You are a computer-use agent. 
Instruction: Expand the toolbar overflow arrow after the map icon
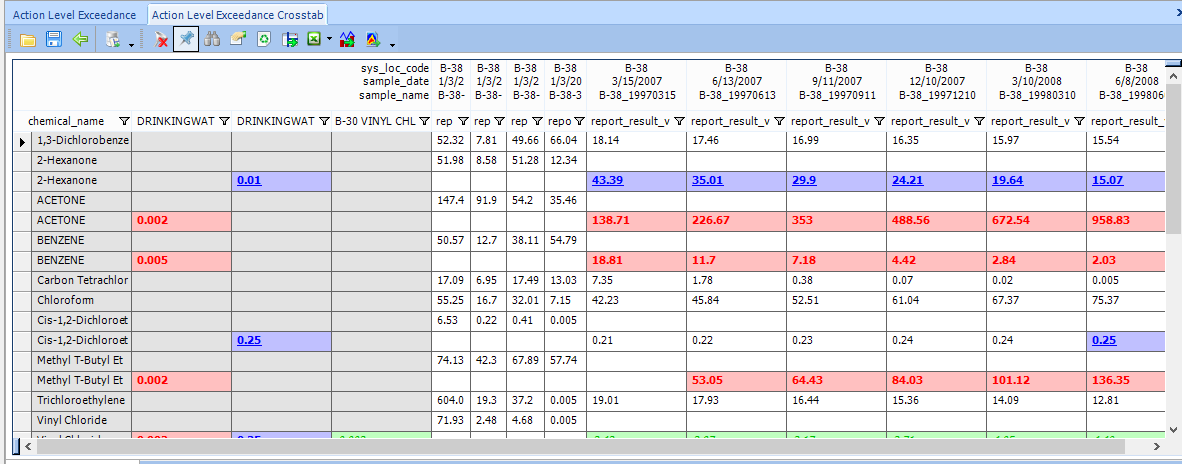(392, 44)
